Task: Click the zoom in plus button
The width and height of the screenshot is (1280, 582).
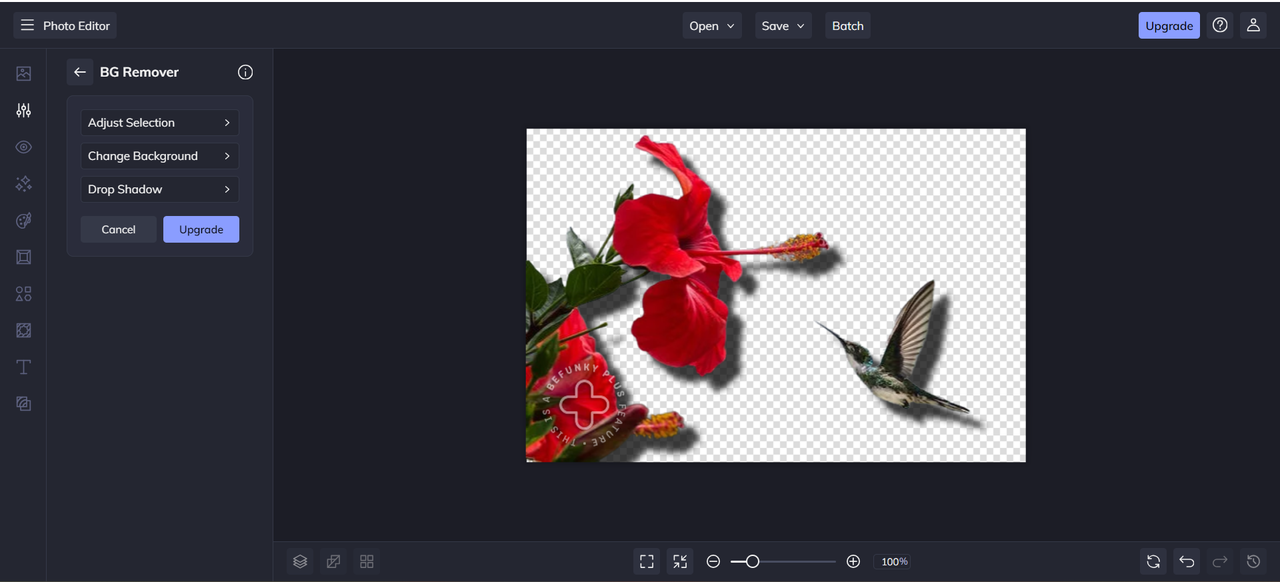Action: 853,562
